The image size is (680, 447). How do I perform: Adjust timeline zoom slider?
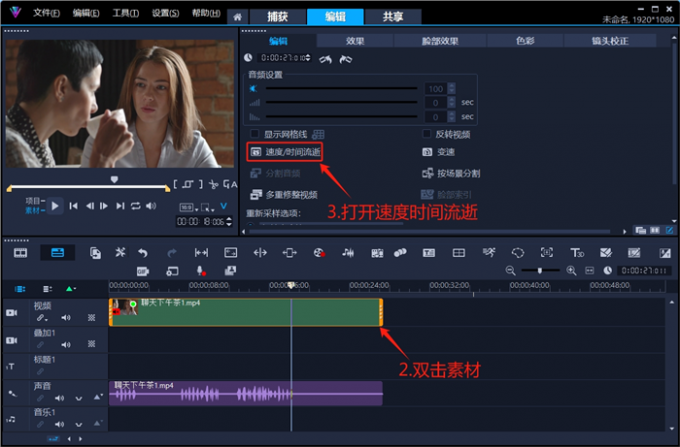click(x=540, y=271)
